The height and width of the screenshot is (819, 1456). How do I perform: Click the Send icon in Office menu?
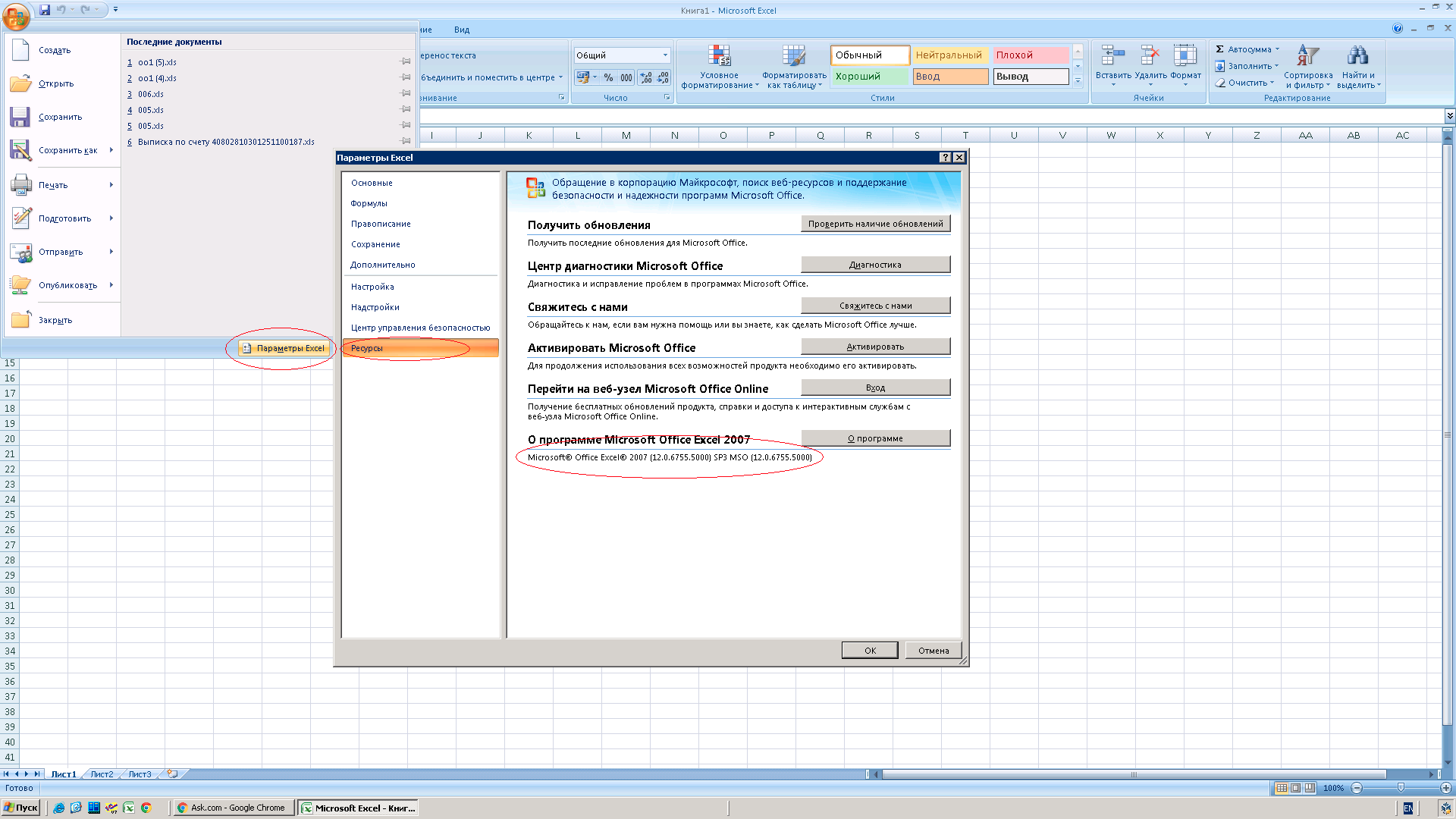[20, 252]
